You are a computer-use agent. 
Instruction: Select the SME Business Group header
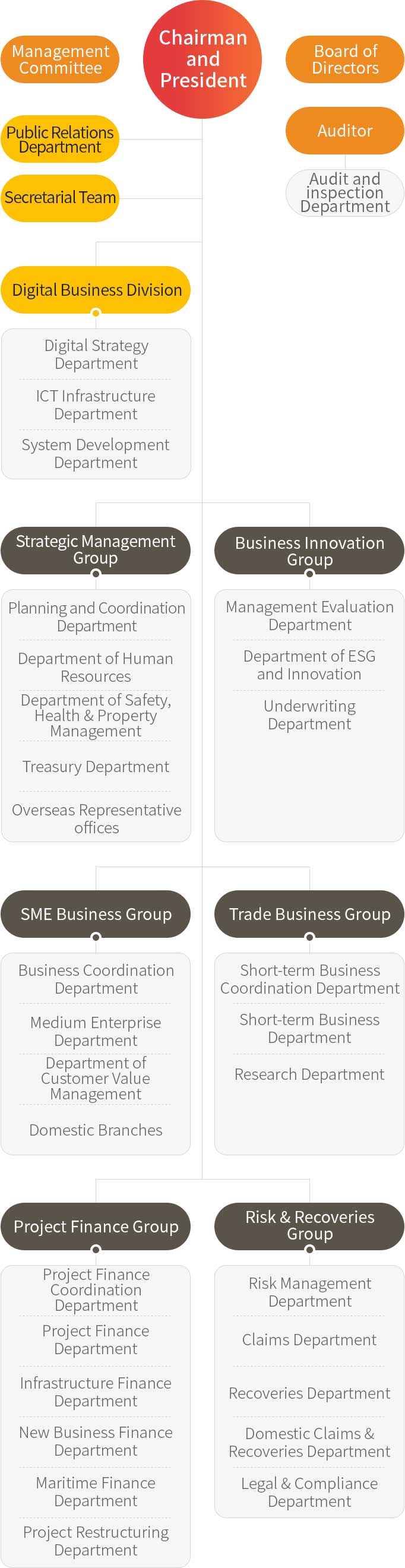point(96,914)
